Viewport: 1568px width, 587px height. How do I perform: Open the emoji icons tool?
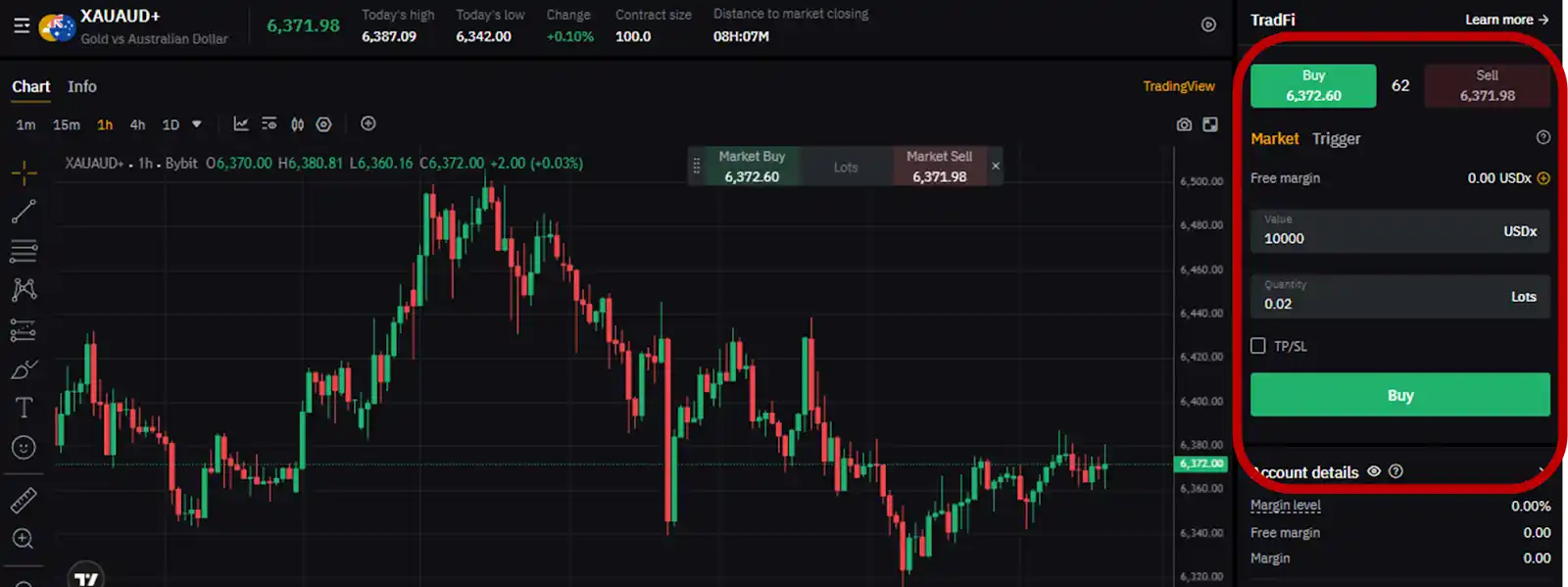(24, 448)
